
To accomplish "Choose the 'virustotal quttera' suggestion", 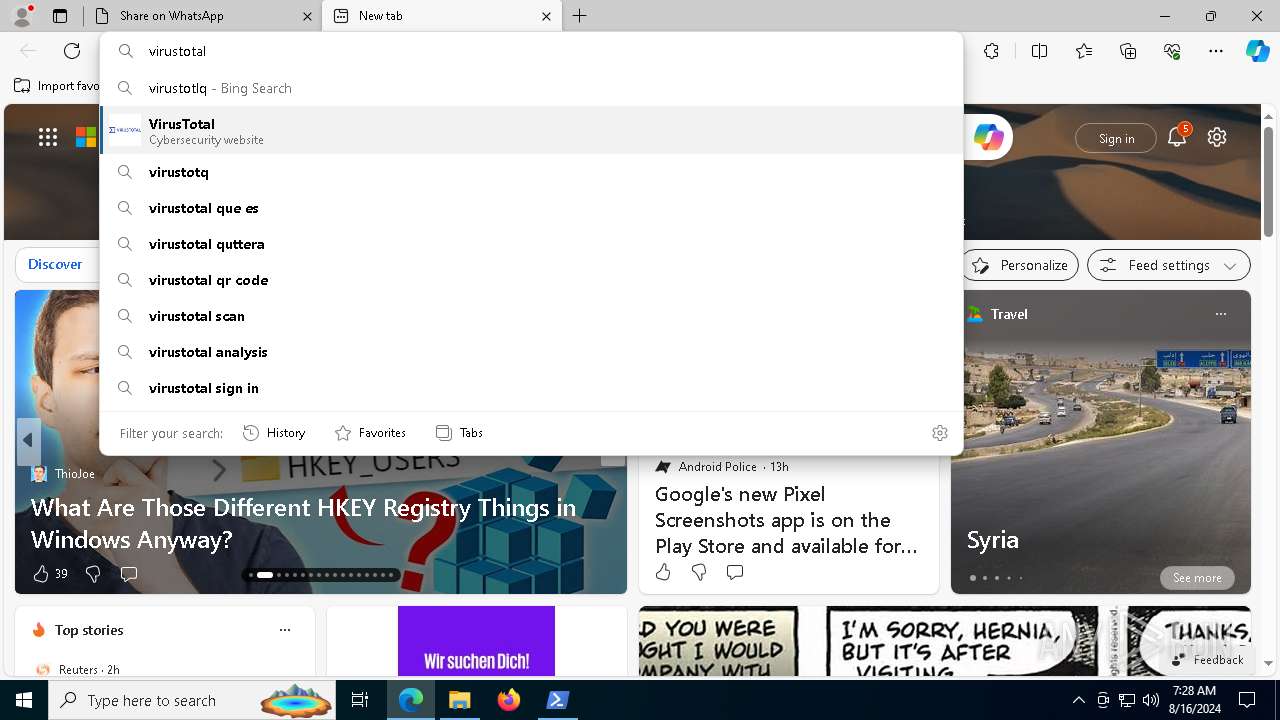I will pyautogui.click(x=531, y=244).
